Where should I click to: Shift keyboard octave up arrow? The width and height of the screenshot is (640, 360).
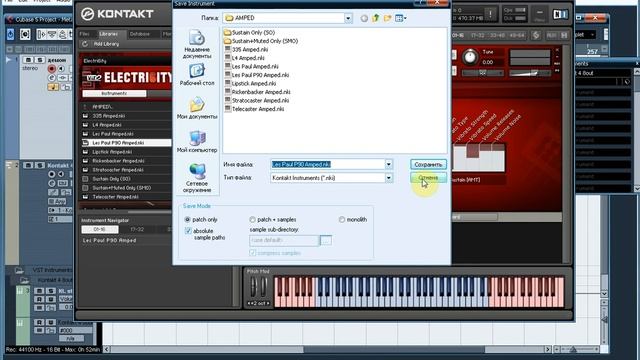pyautogui.click(x=268, y=303)
